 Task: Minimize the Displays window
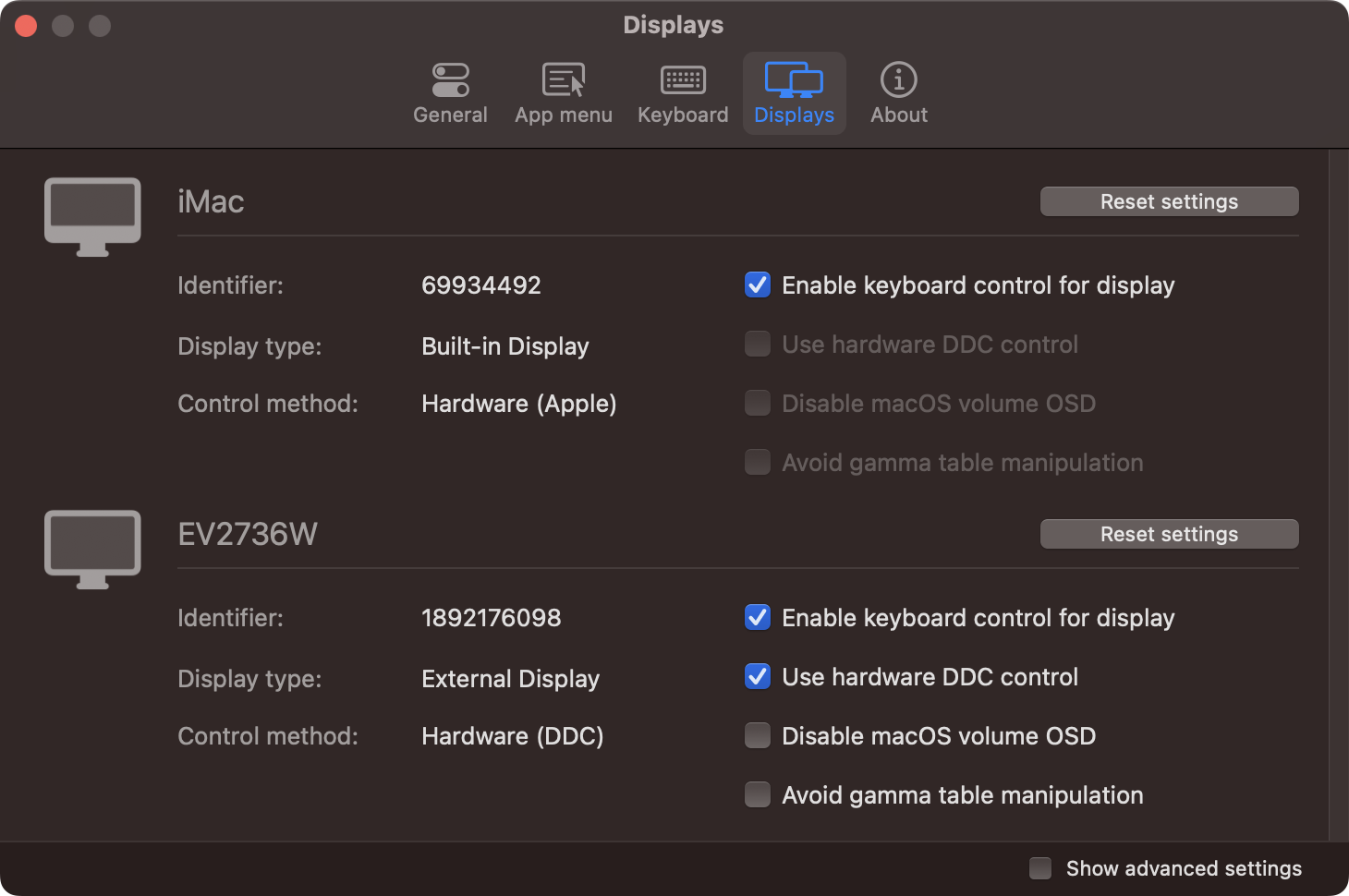coord(62,25)
